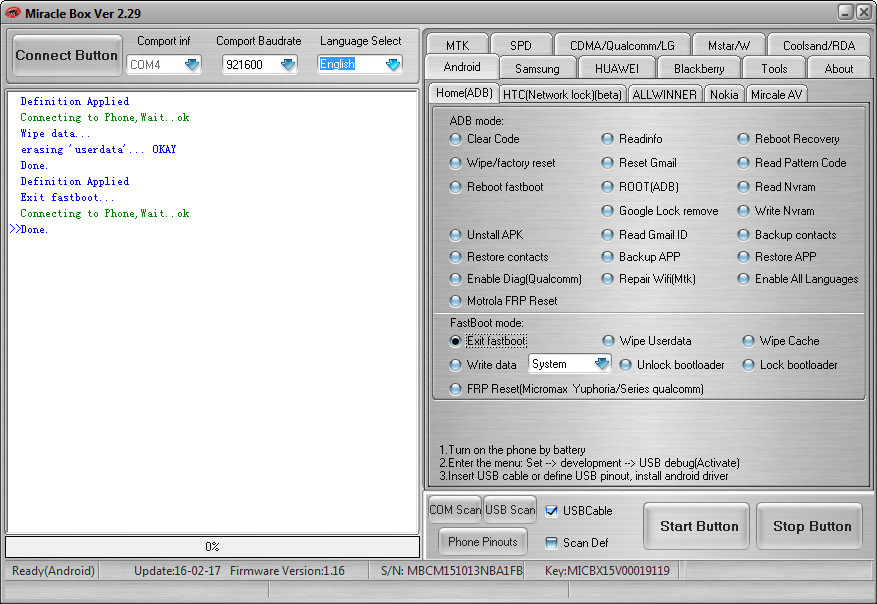The width and height of the screenshot is (877, 604).
Task: Click the Miracle Box title bar icon
Action: coord(12,13)
